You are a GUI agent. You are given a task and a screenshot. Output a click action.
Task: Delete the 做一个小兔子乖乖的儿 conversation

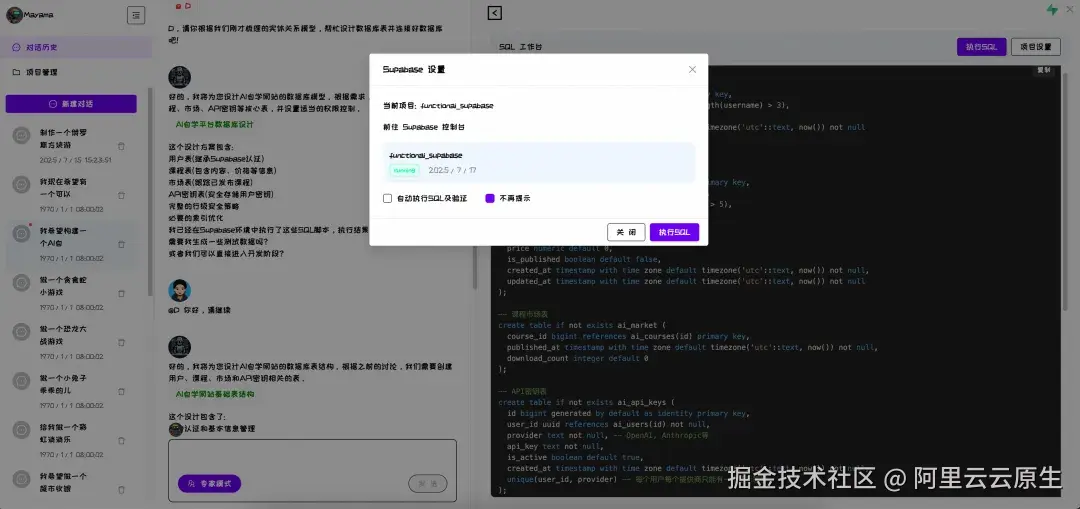click(x=121, y=391)
